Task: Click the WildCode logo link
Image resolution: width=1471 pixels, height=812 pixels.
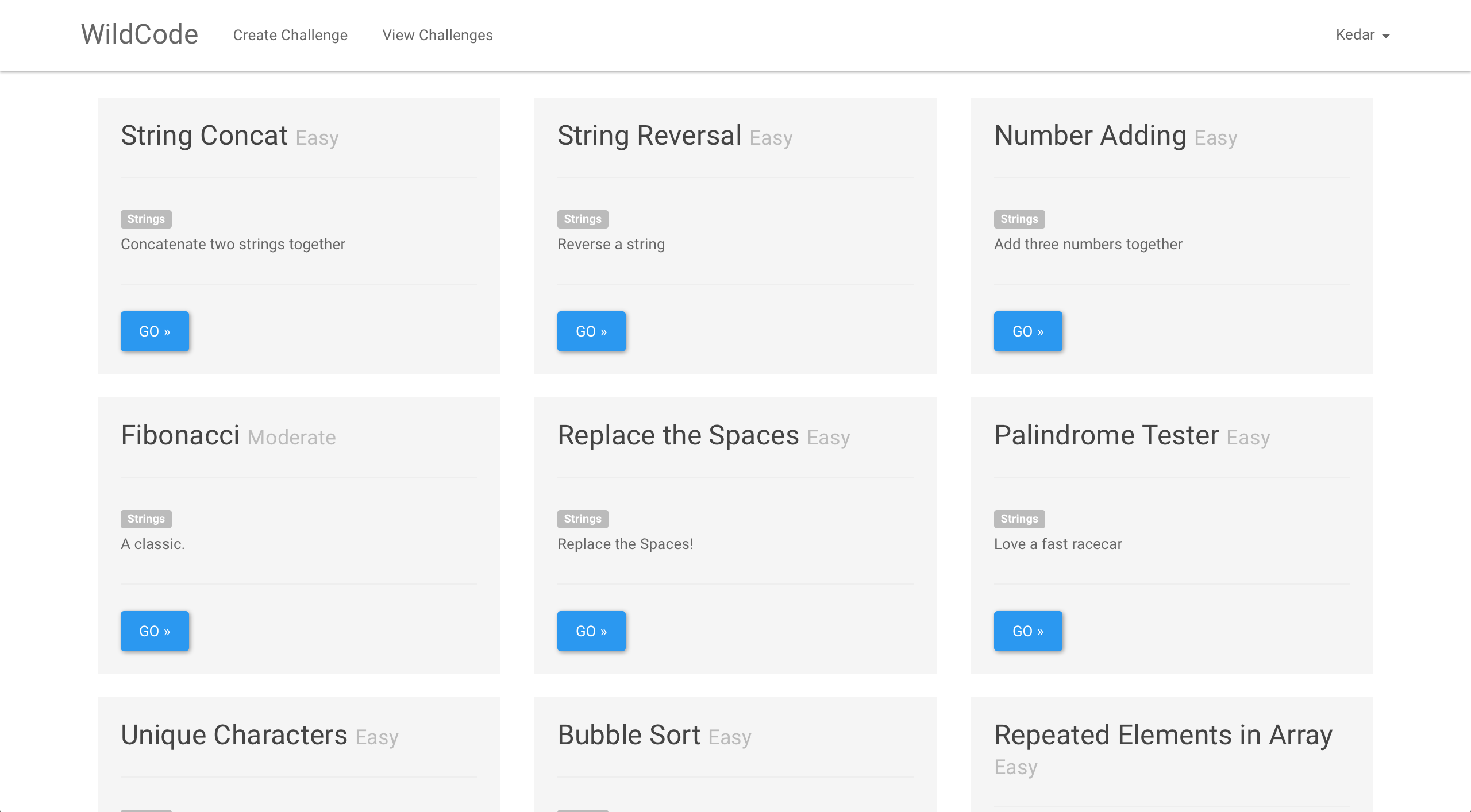Action: tap(139, 34)
